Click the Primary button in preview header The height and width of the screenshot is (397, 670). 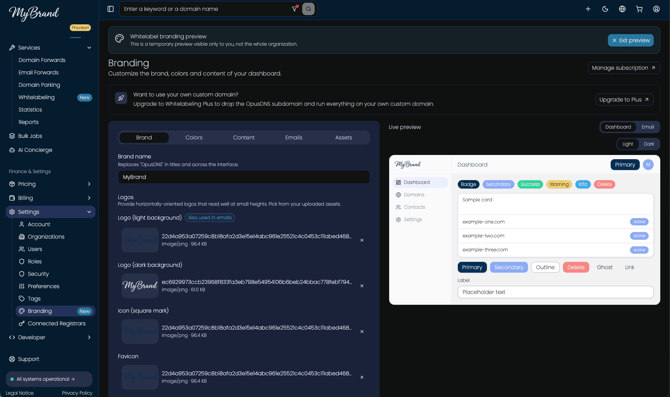tap(625, 165)
